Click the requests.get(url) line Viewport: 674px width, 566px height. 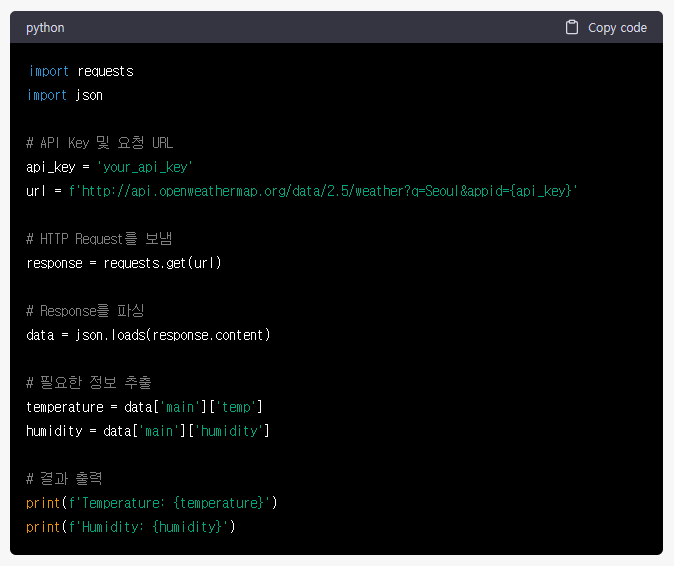pyautogui.click(x=124, y=263)
